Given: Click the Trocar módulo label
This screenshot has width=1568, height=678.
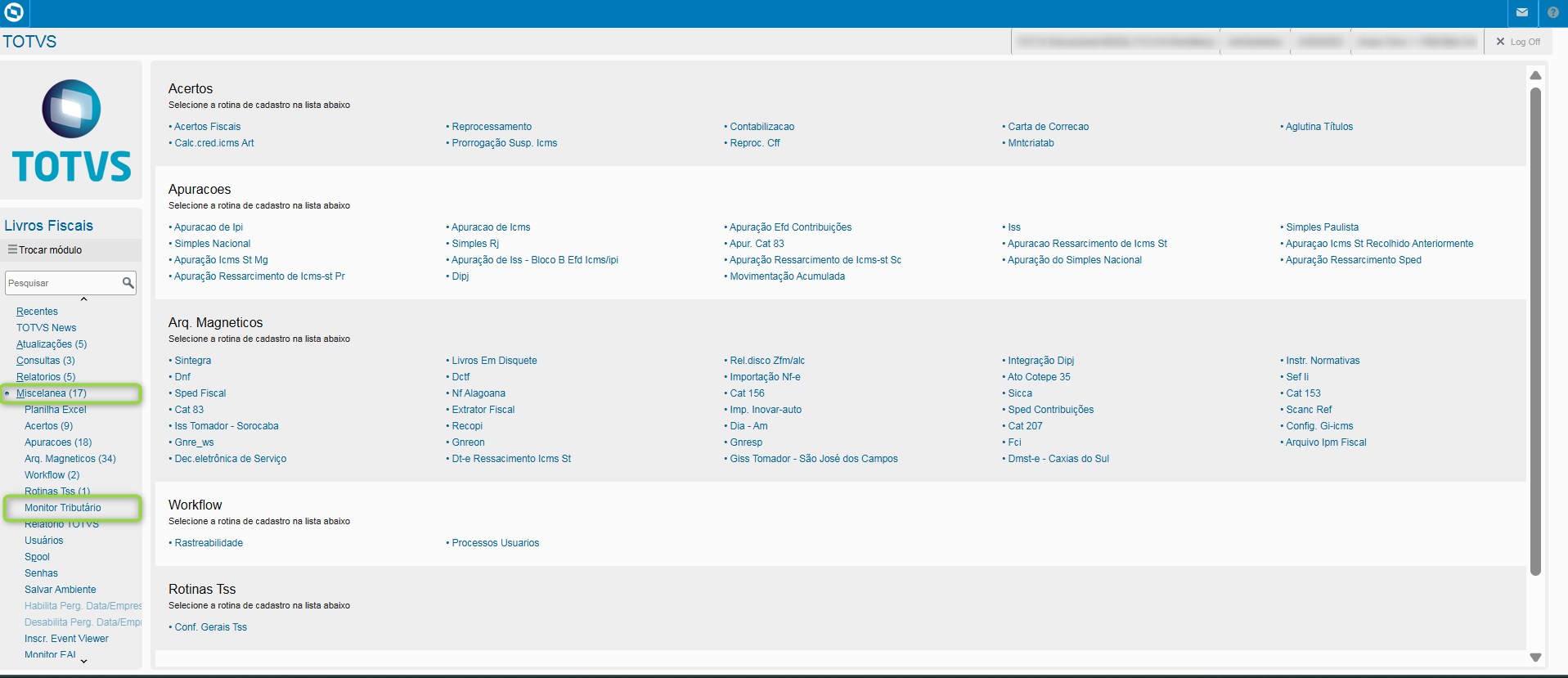Looking at the screenshot, I should 51,250.
